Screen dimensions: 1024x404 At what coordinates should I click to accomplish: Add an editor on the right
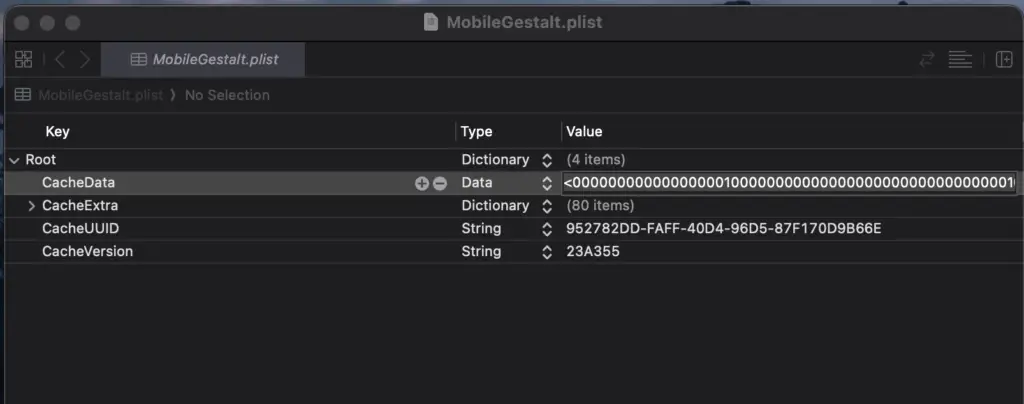click(x=1004, y=59)
